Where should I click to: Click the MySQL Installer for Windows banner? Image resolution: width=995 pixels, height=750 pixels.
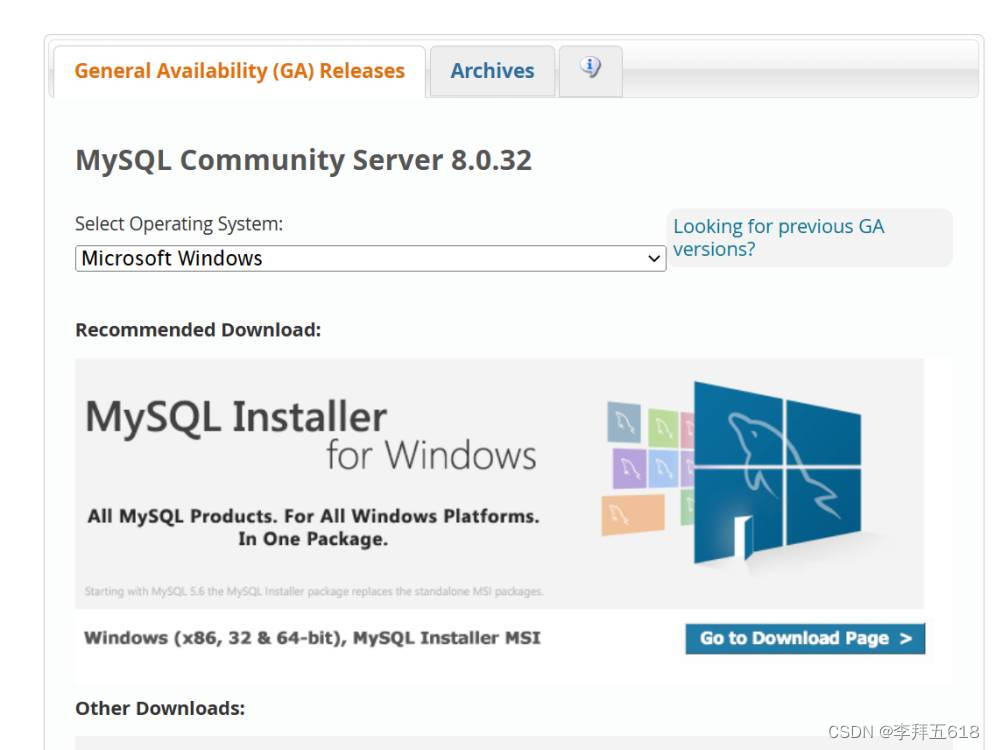tap(499, 484)
